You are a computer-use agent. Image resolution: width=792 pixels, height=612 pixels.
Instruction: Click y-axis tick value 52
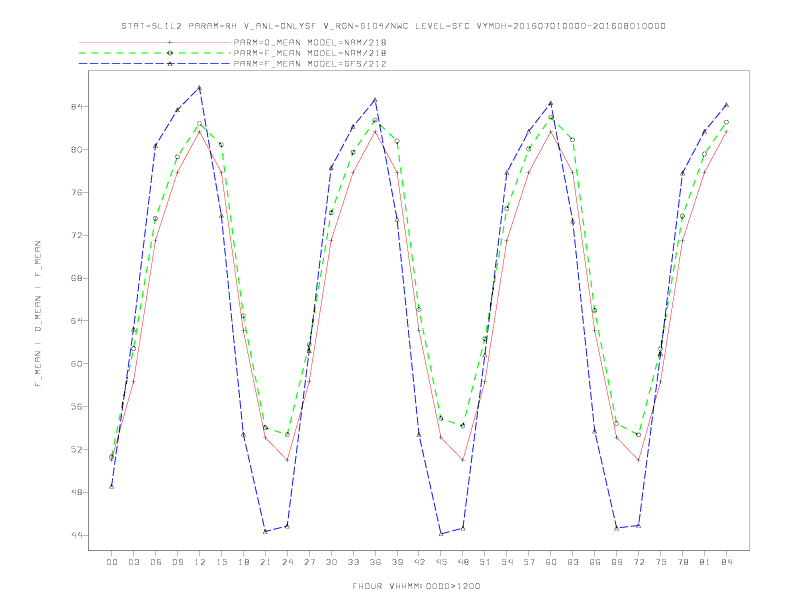pyautogui.click(x=78, y=449)
